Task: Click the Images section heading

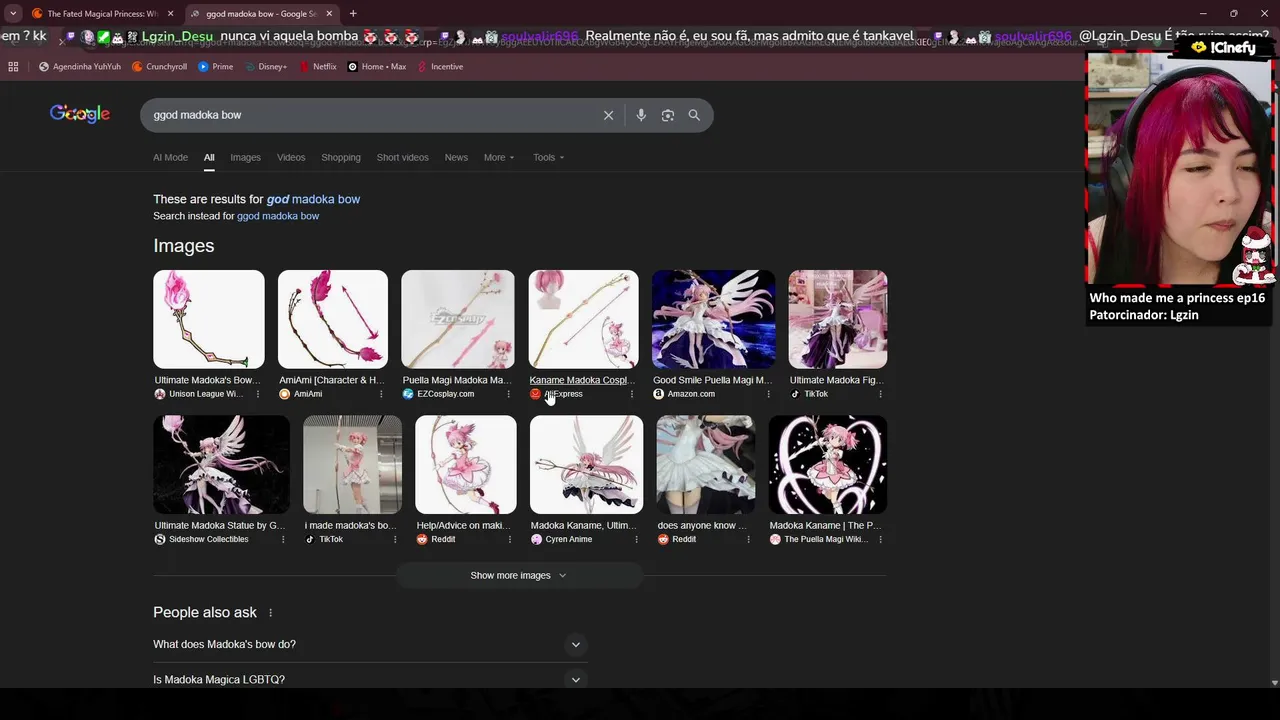Action: tap(184, 246)
